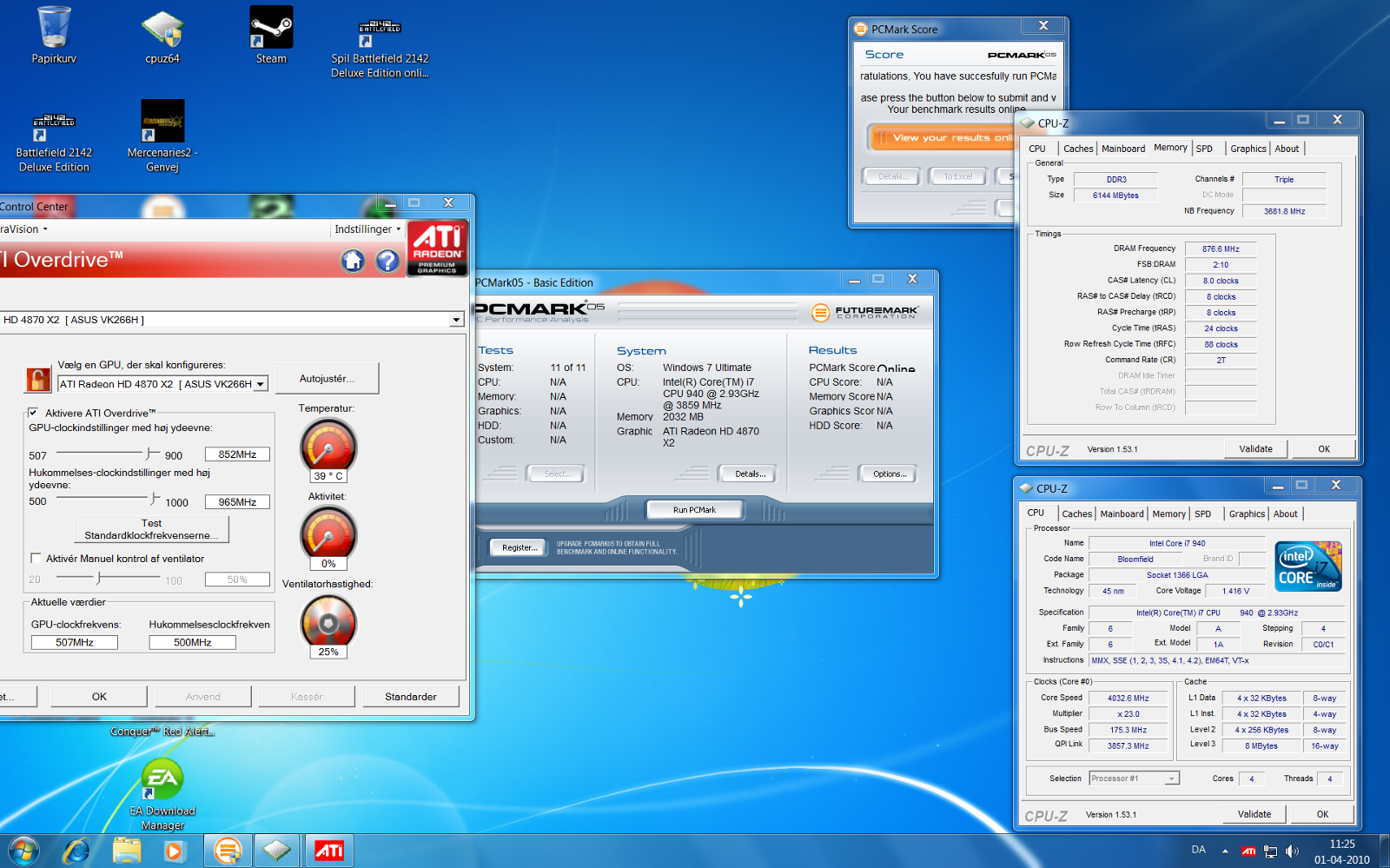Viewport: 1390px width, 868px height.
Task: Click the DRAM Frequency 876.6 MHz value
Action: 1221,248
